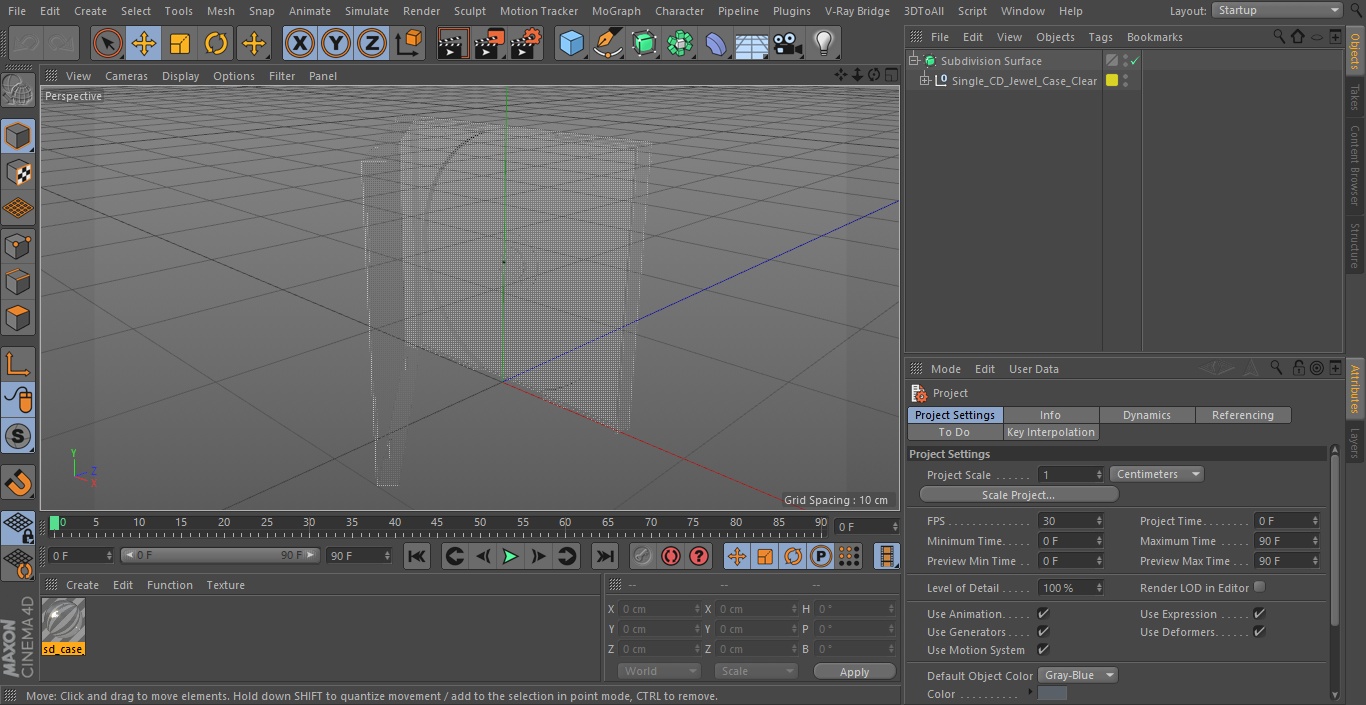
Task: Click the Apply coordinates button
Action: coord(854,672)
